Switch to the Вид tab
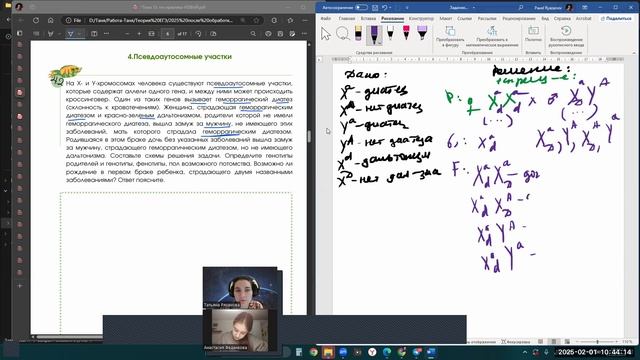 (545, 19)
